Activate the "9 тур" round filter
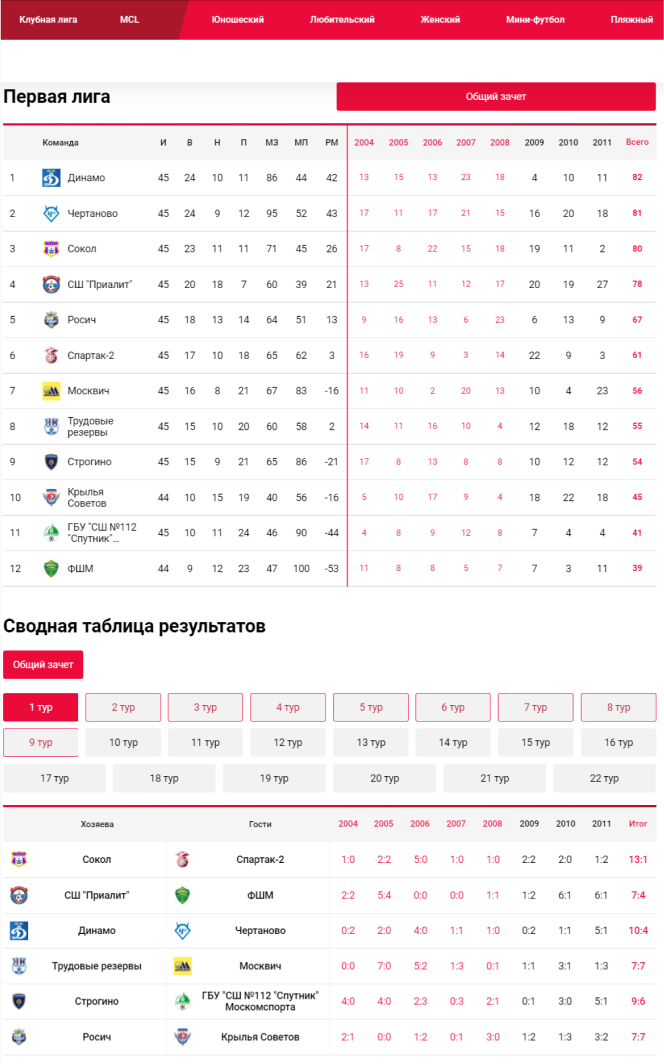The image size is (664, 1064). (40, 742)
